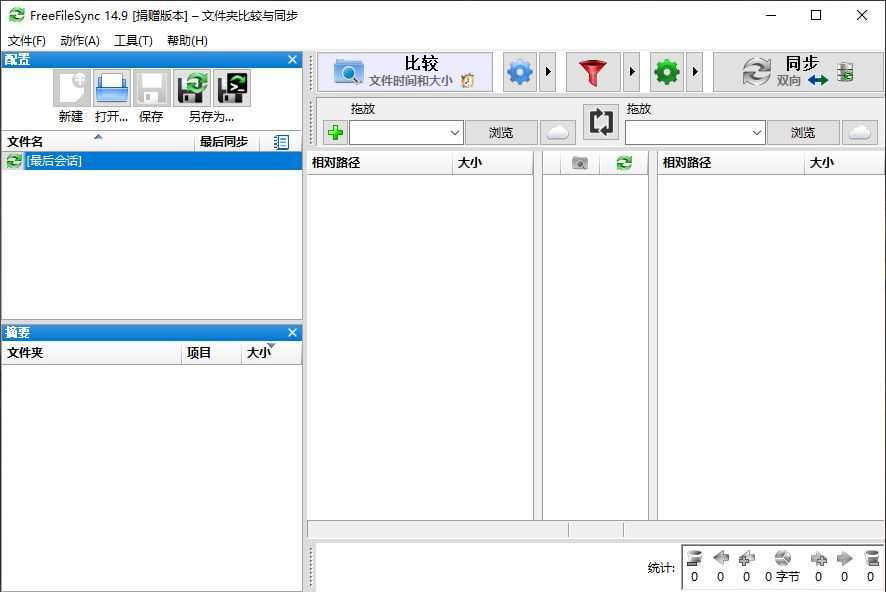
Task: Open the comparison options dropdown arrow
Action: pyautogui.click(x=546, y=72)
